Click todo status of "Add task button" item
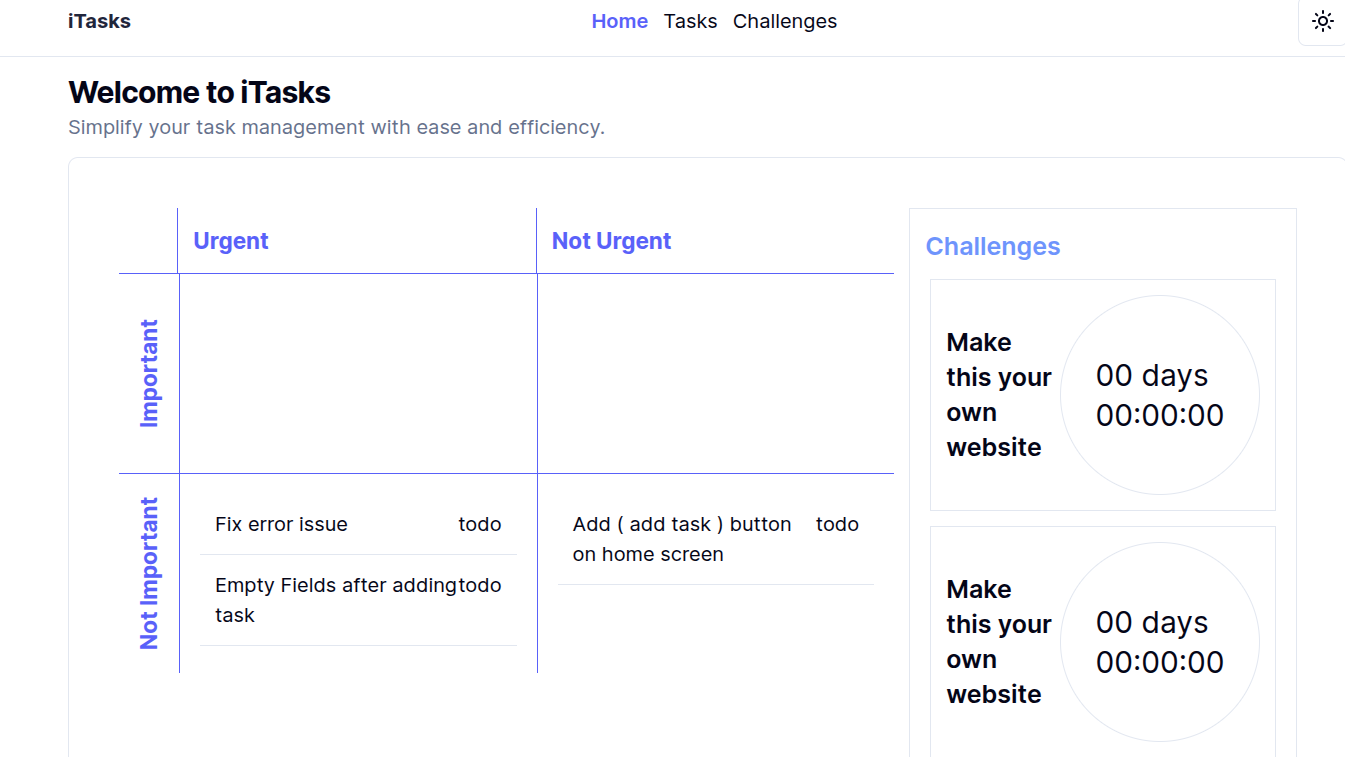This screenshot has width=1345, height=757. [837, 524]
